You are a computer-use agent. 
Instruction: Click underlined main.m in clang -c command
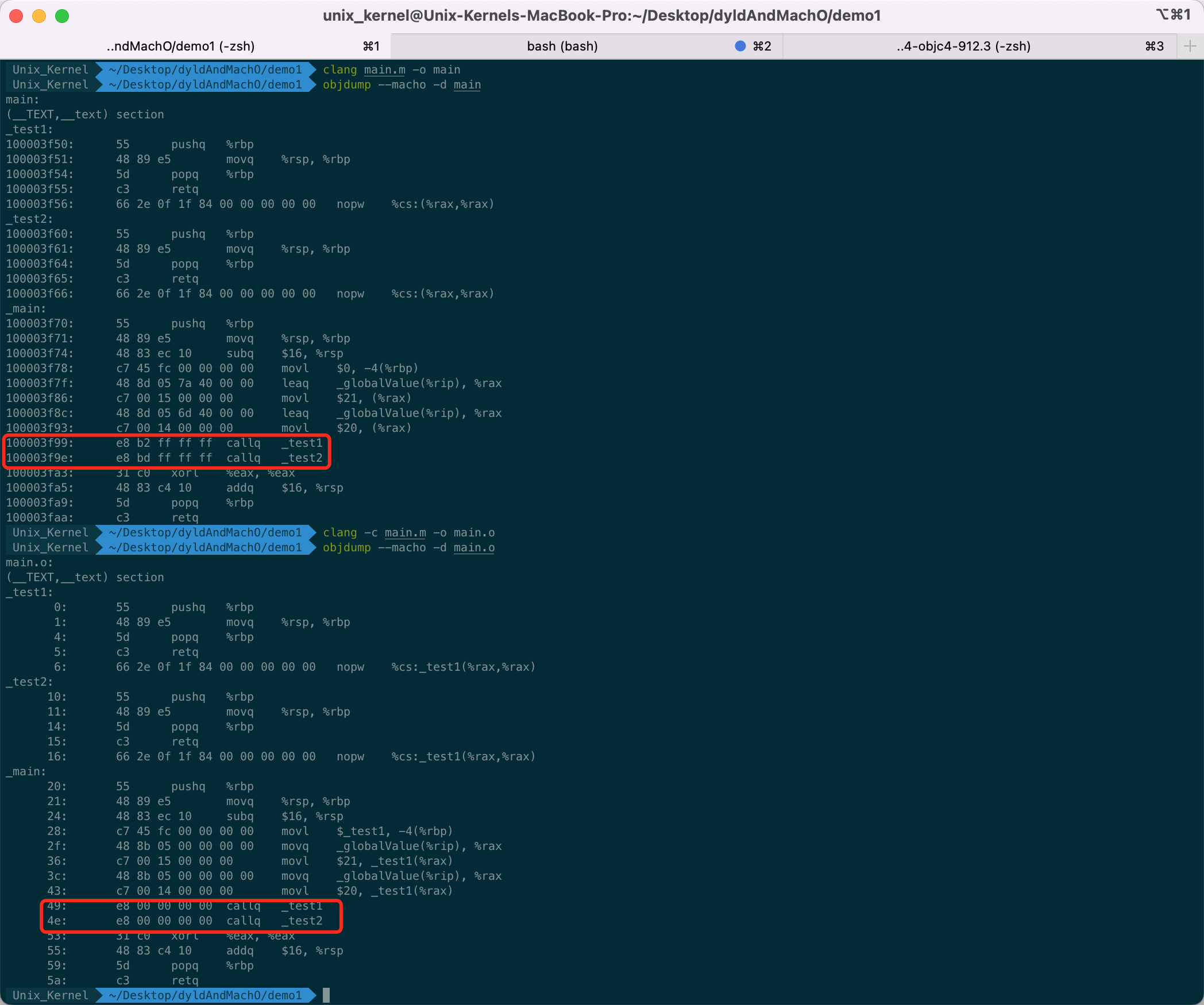click(405, 532)
